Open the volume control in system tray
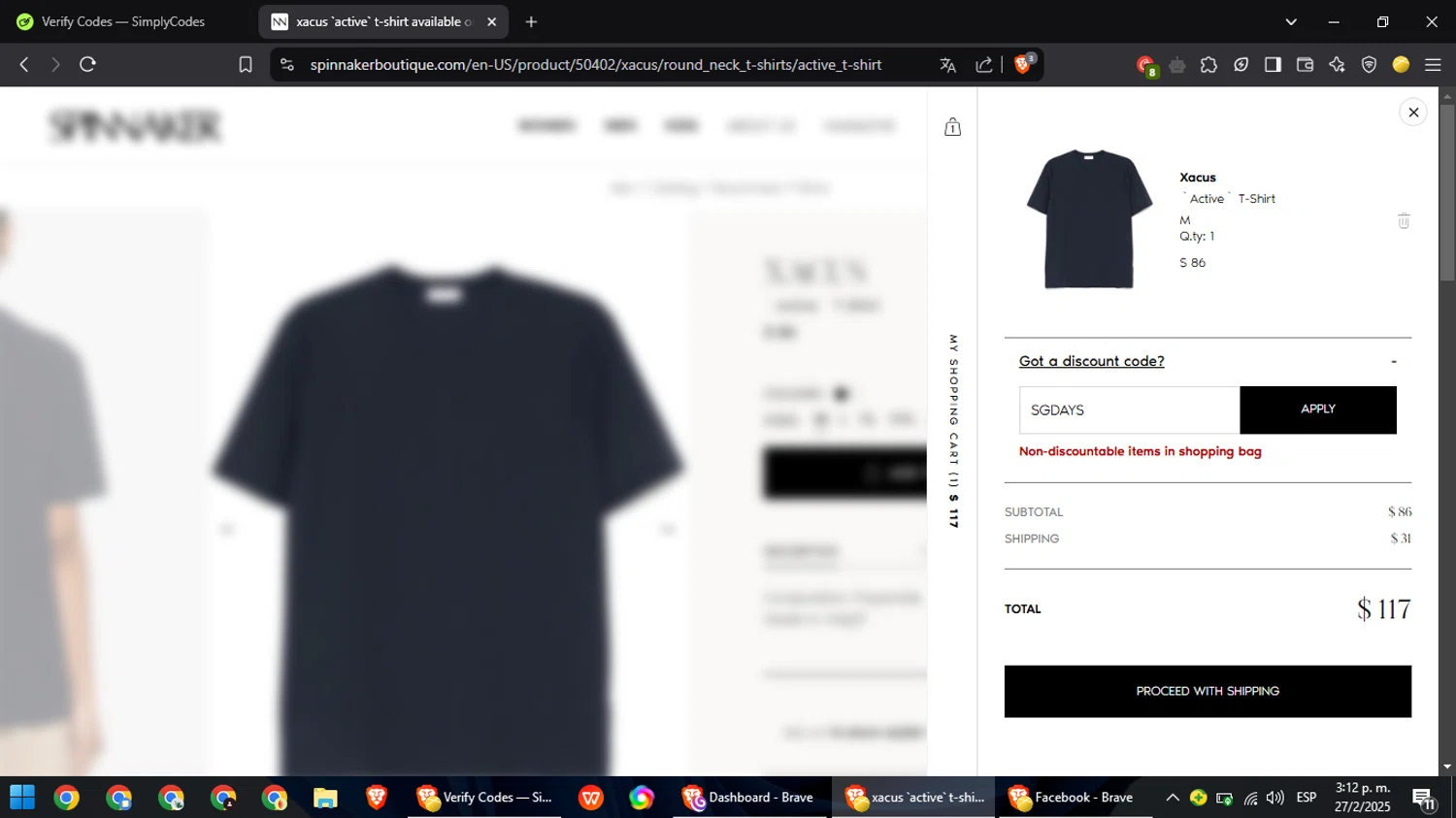1456x818 pixels. point(1275,798)
